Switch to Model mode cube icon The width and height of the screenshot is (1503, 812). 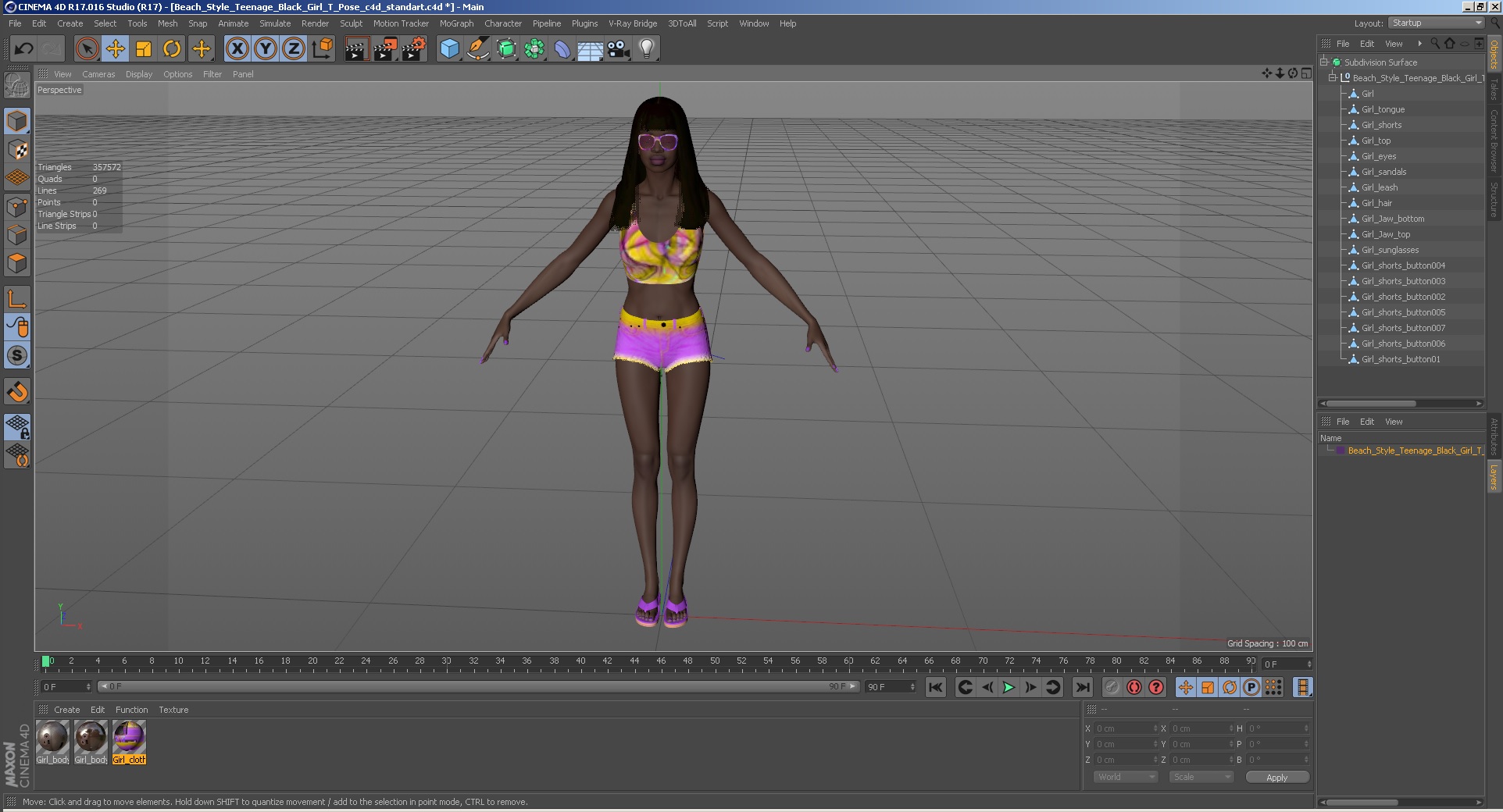[17, 121]
